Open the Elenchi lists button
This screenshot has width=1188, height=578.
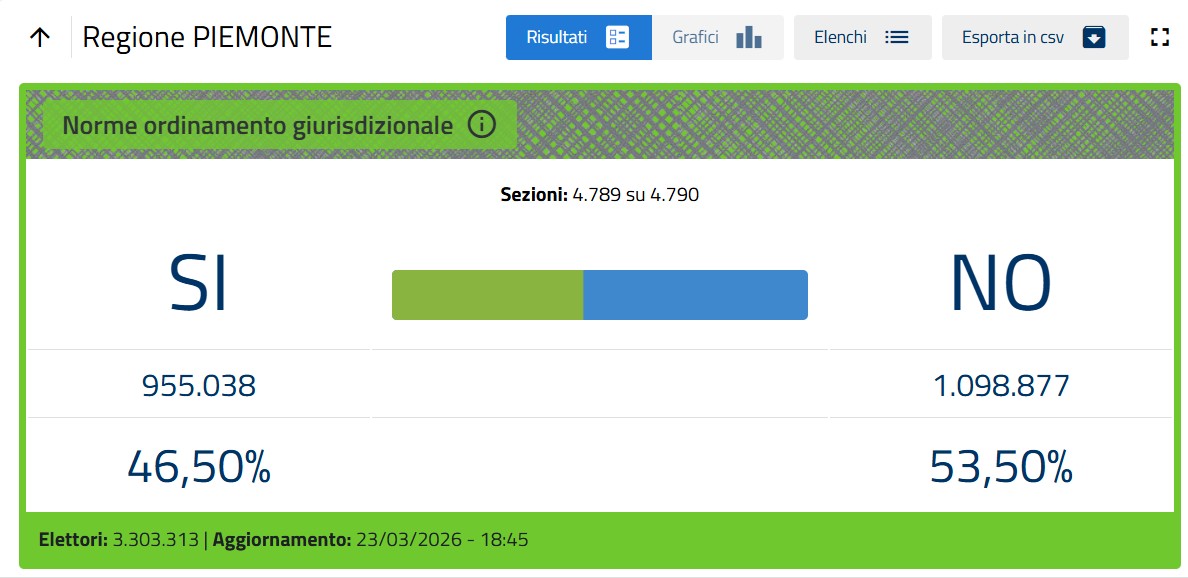coord(840,38)
